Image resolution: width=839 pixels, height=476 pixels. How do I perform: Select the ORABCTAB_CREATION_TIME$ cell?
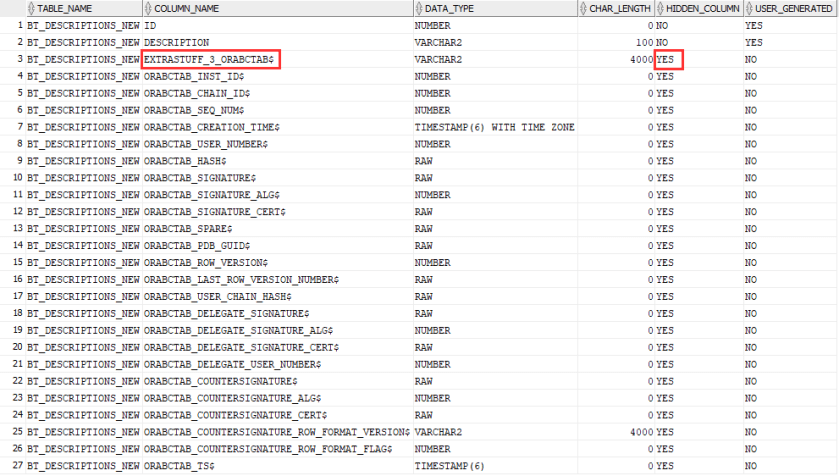tap(213, 127)
